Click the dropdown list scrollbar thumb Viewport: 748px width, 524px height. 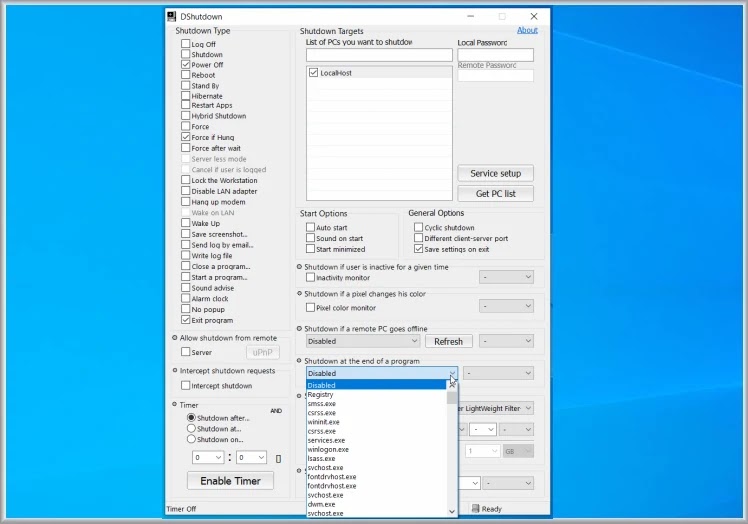pyautogui.click(x=452, y=397)
